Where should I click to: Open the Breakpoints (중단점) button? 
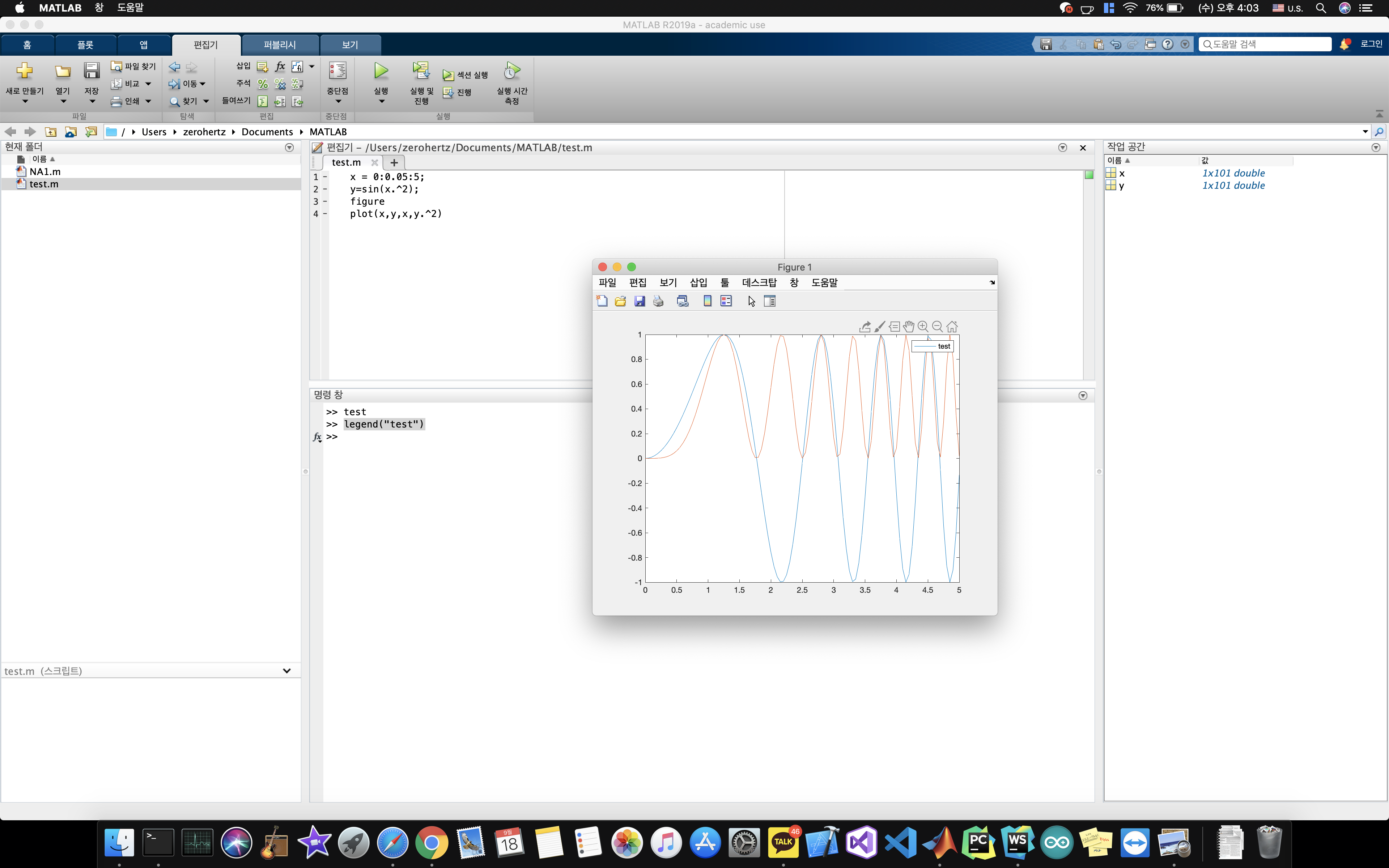pyautogui.click(x=337, y=83)
